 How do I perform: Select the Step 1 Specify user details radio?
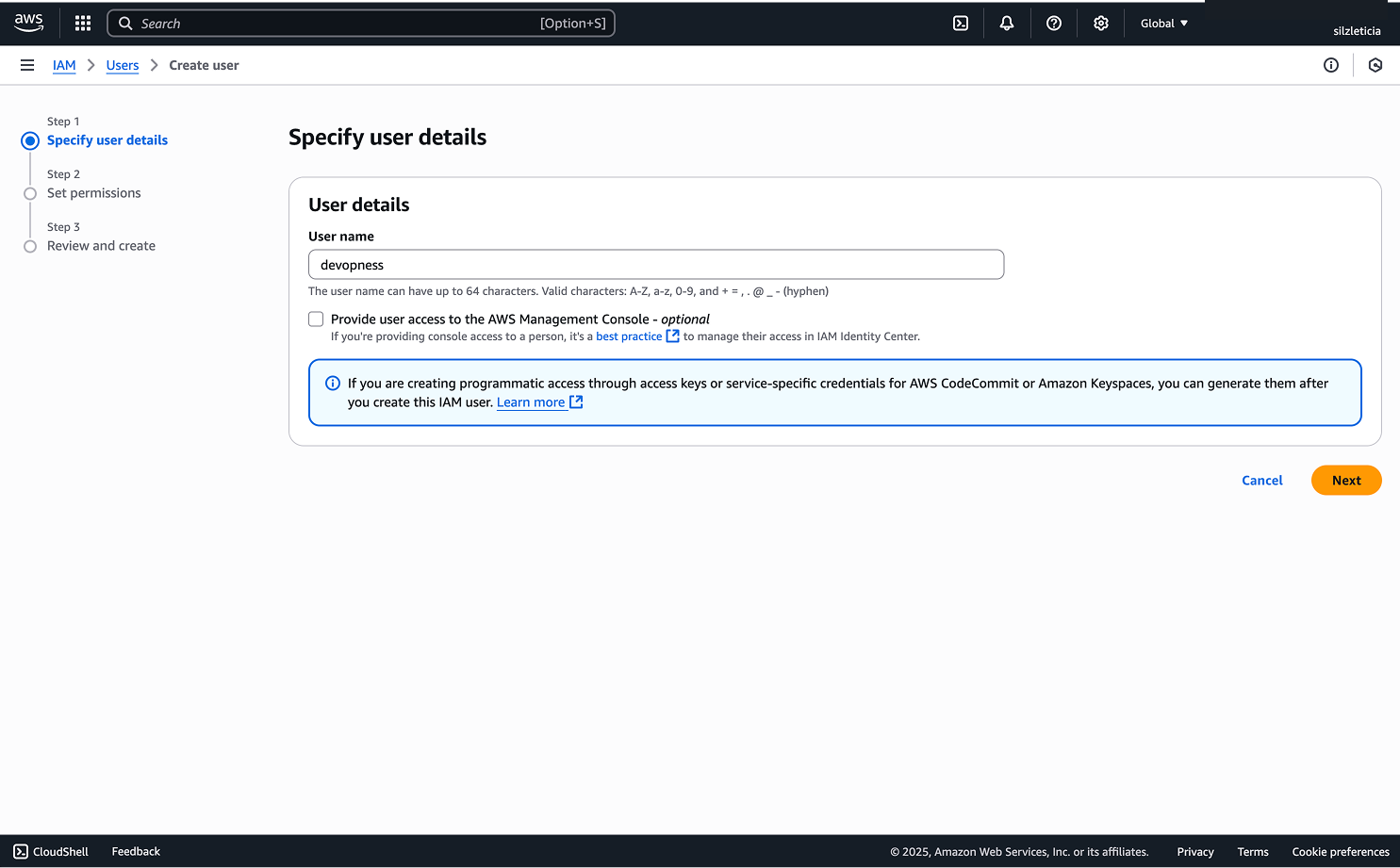click(x=30, y=140)
